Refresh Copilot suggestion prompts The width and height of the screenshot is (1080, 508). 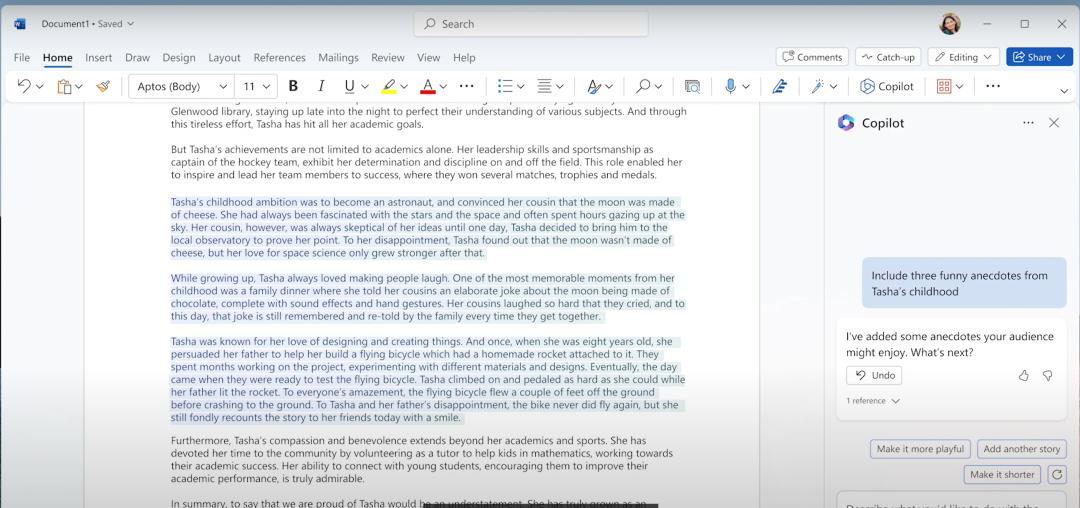tap(1057, 474)
